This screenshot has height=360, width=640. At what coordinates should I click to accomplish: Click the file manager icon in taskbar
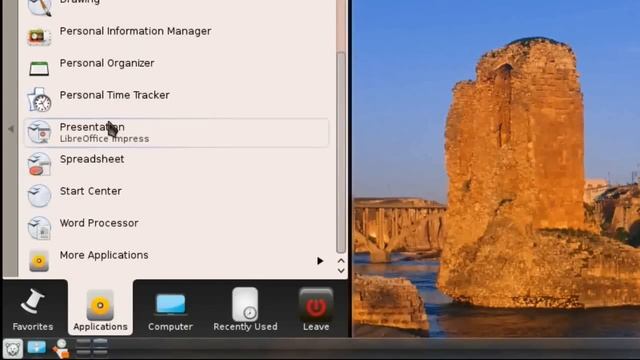point(61,349)
